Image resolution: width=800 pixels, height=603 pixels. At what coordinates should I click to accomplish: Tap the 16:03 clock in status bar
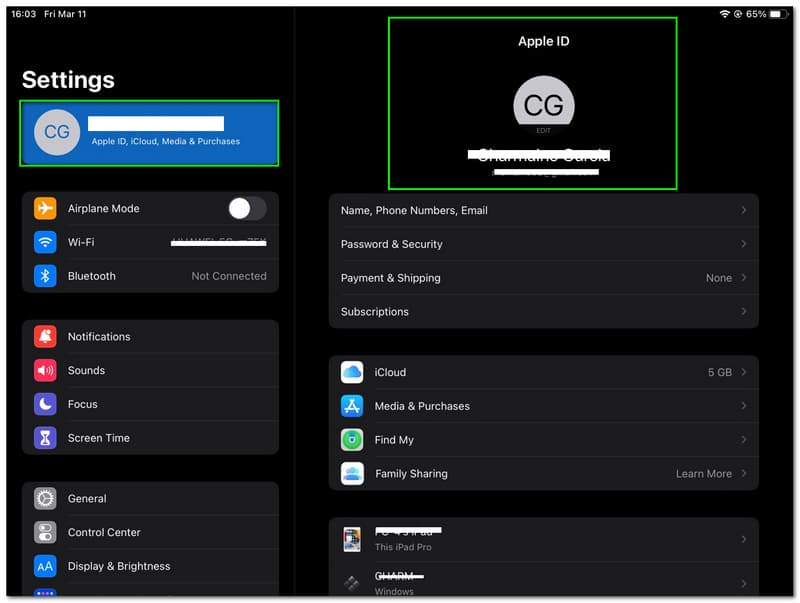23,14
